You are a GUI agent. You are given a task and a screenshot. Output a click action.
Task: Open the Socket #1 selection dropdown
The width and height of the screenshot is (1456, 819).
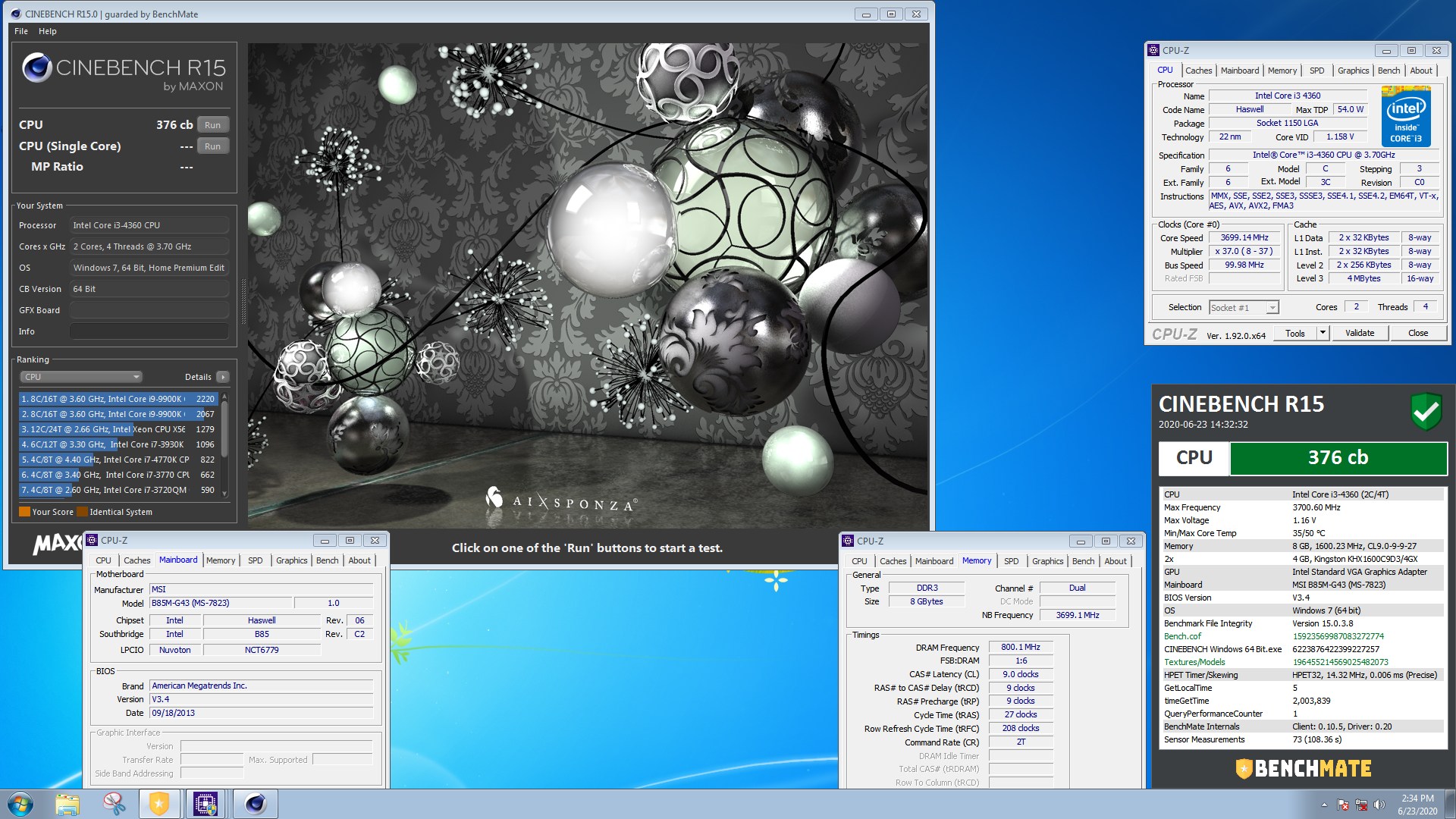tap(1244, 307)
